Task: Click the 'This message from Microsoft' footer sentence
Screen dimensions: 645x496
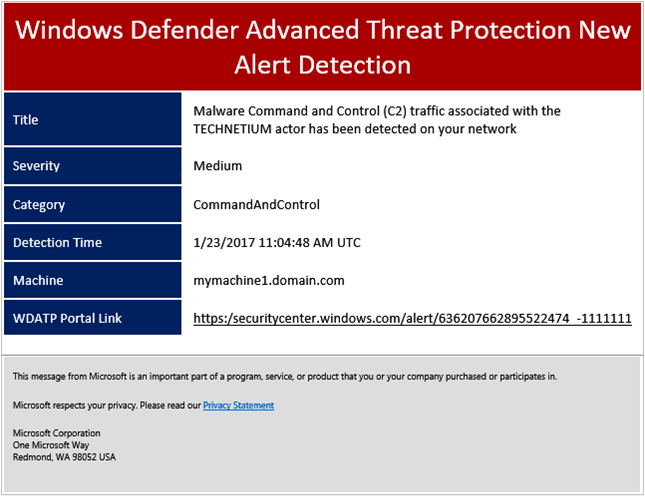Action: [285, 376]
